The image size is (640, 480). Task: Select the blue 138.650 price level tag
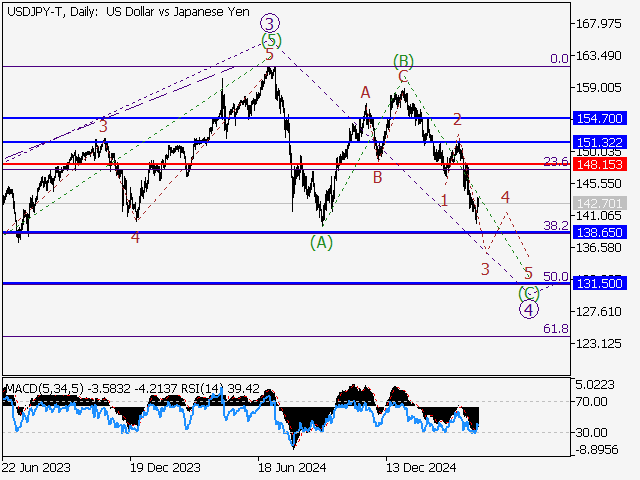coord(601,232)
